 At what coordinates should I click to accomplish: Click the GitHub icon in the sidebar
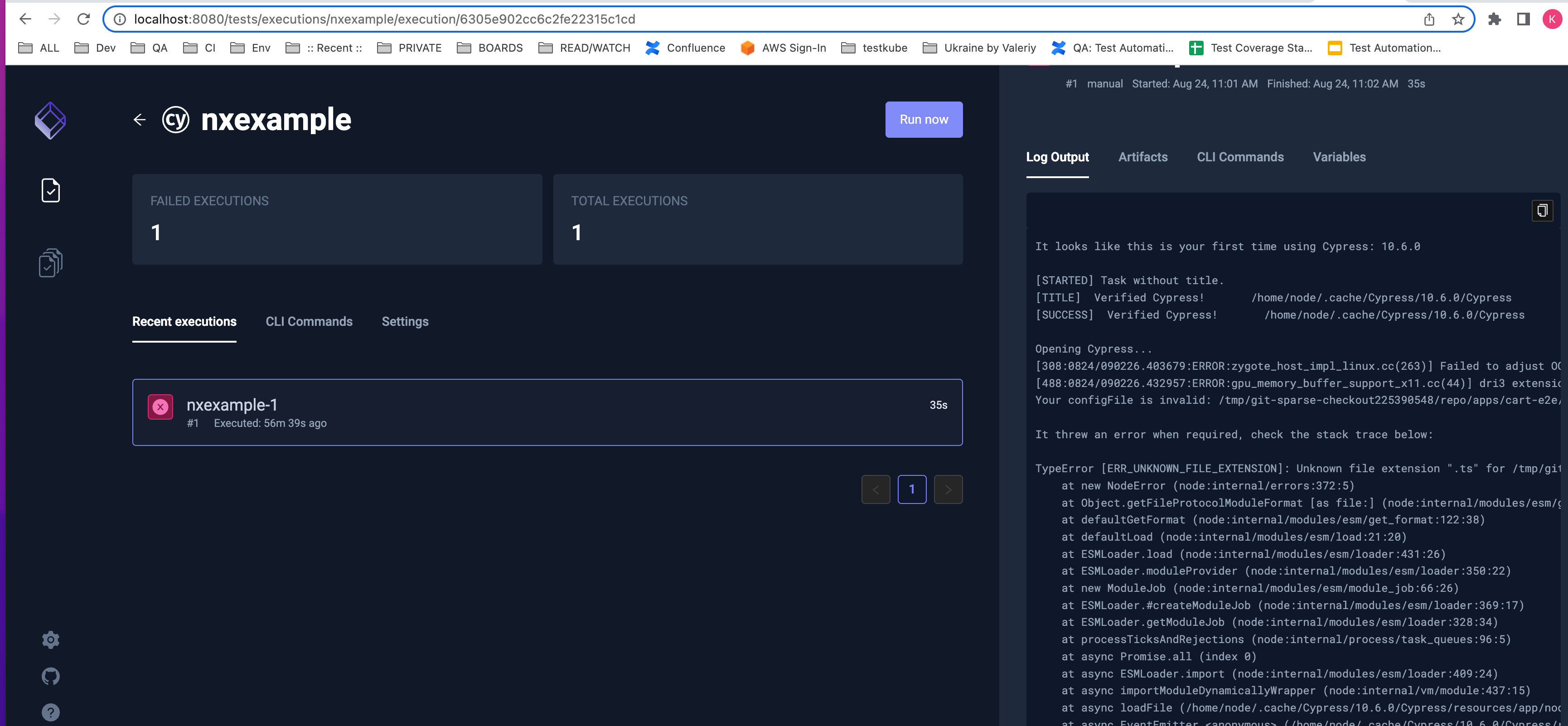point(50,676)
